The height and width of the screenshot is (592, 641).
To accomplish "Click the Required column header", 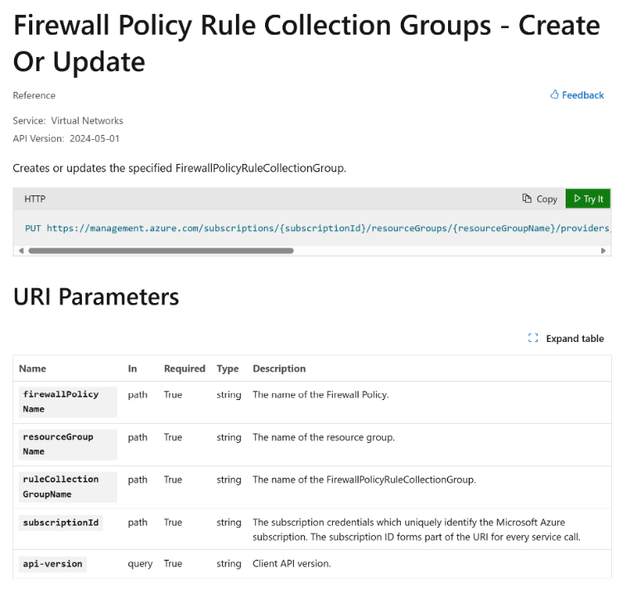I will (184, 368).
